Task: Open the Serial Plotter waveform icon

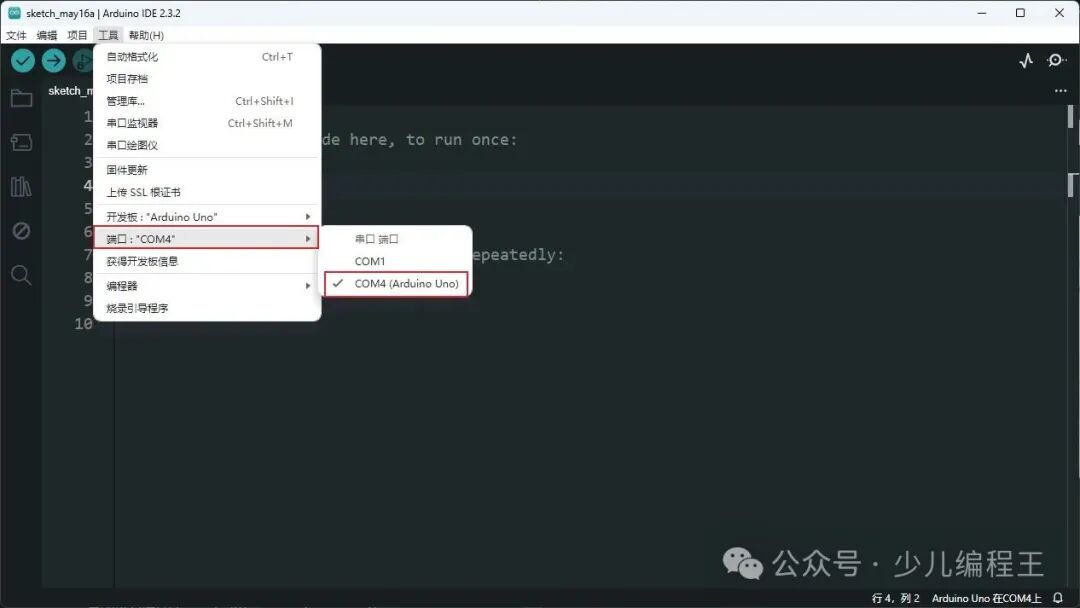Action: [1025, 60]
